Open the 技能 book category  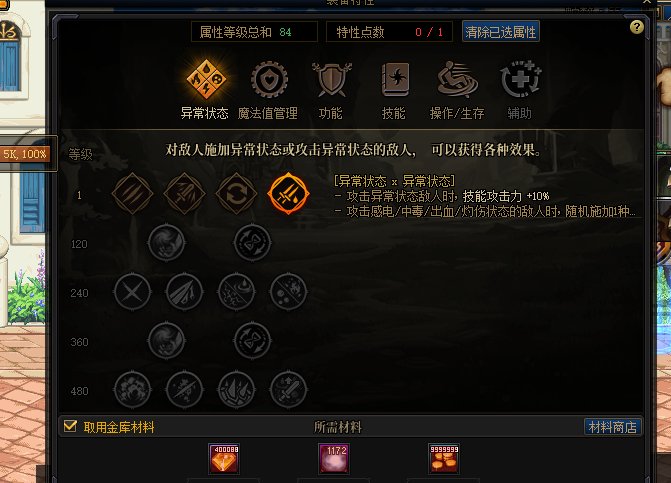(395, 80)
